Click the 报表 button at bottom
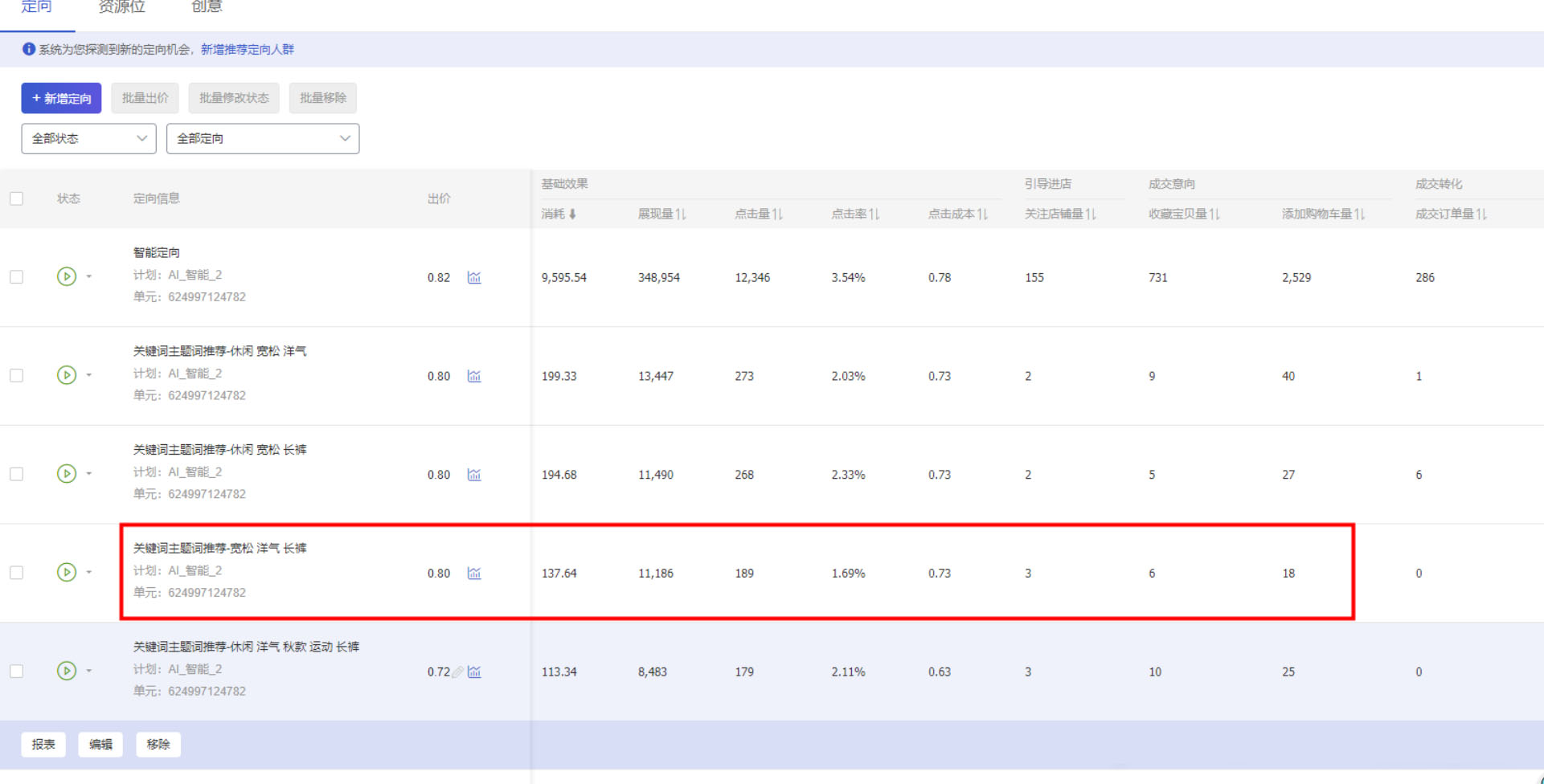Screen dimensions: 1544x784 [43, 744]
